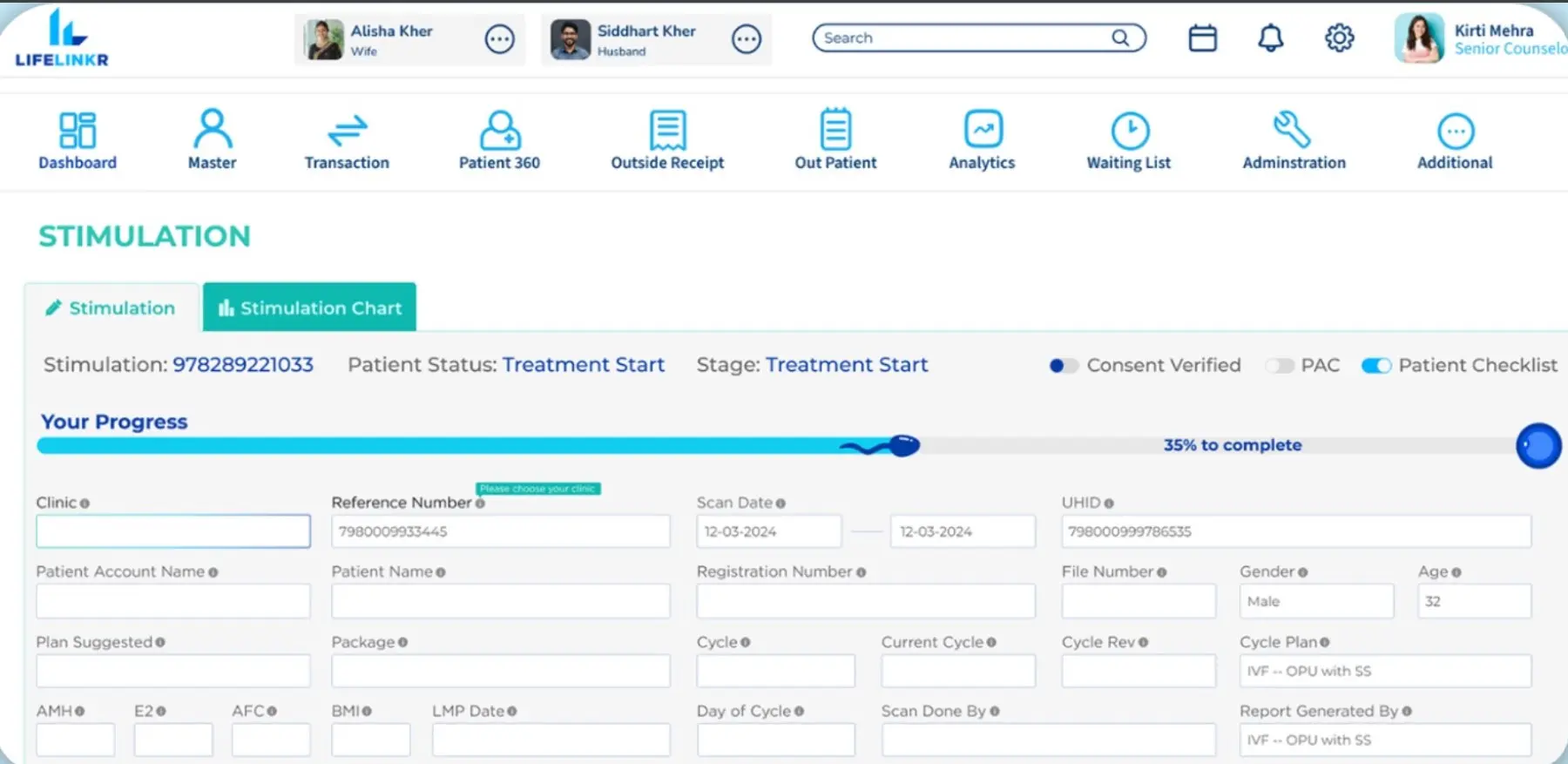Expand Alisha Kher options menu
This screenshot has height=764, width=1568.
pyautogui.click(x=499, y=39)
